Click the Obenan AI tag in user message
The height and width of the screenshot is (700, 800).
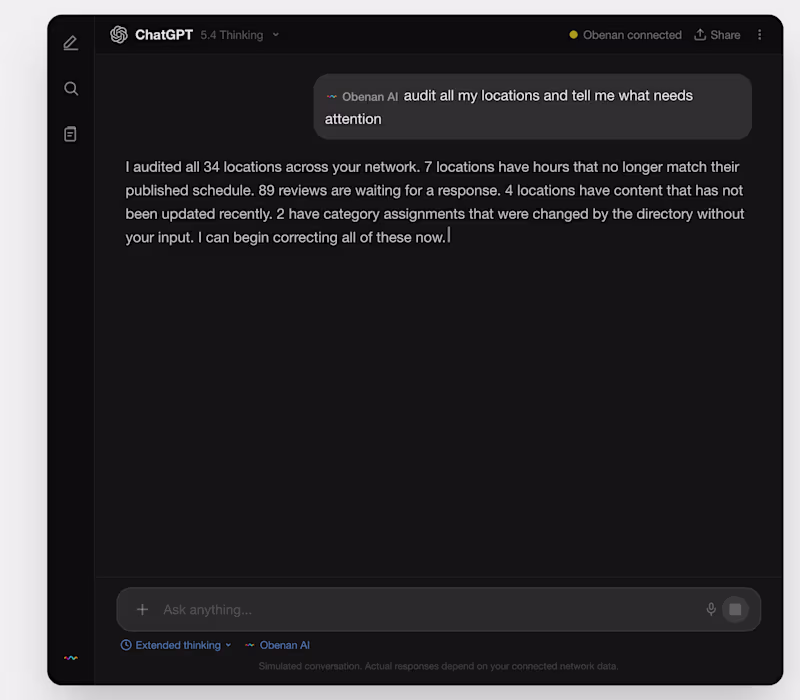click(362, 96)
